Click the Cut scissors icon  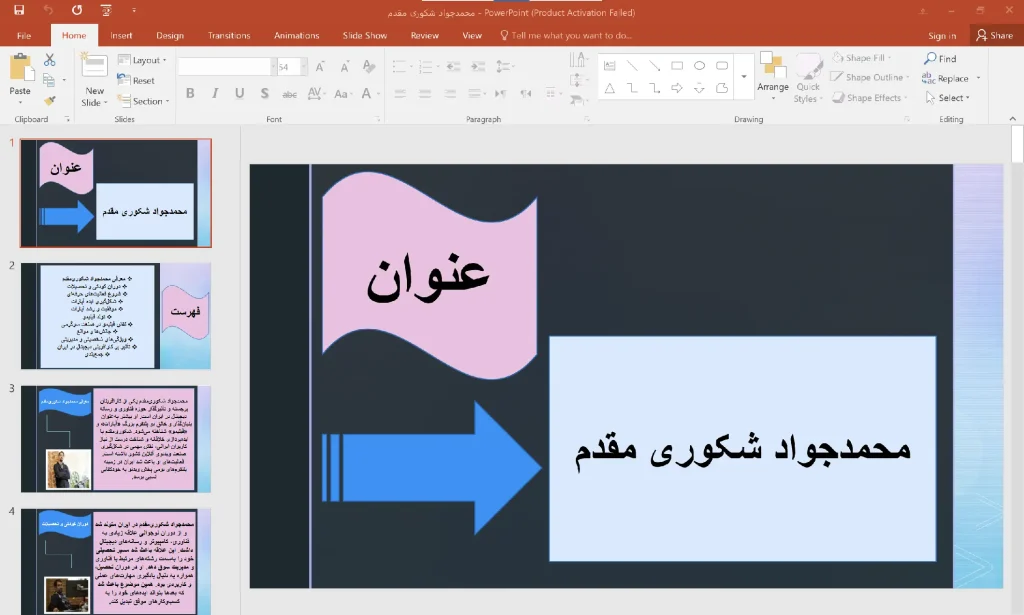(50, 59)
